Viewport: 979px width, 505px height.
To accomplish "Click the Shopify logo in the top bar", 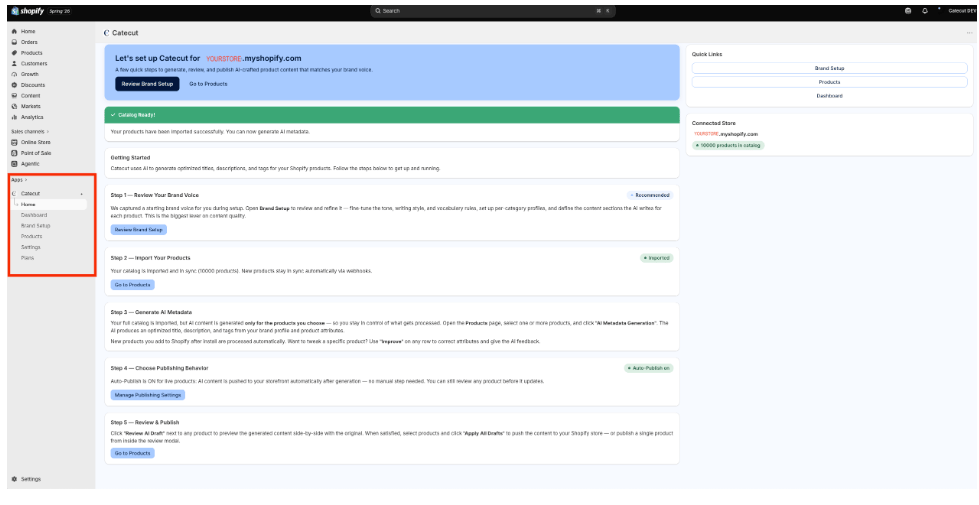I will point(28,11).
